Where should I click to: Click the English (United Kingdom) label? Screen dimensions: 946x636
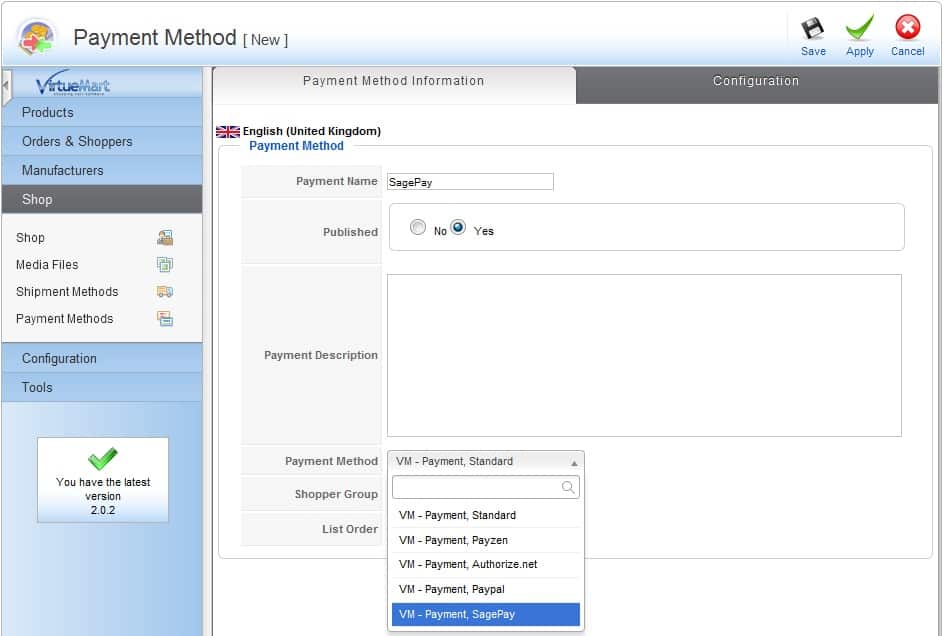311,132
